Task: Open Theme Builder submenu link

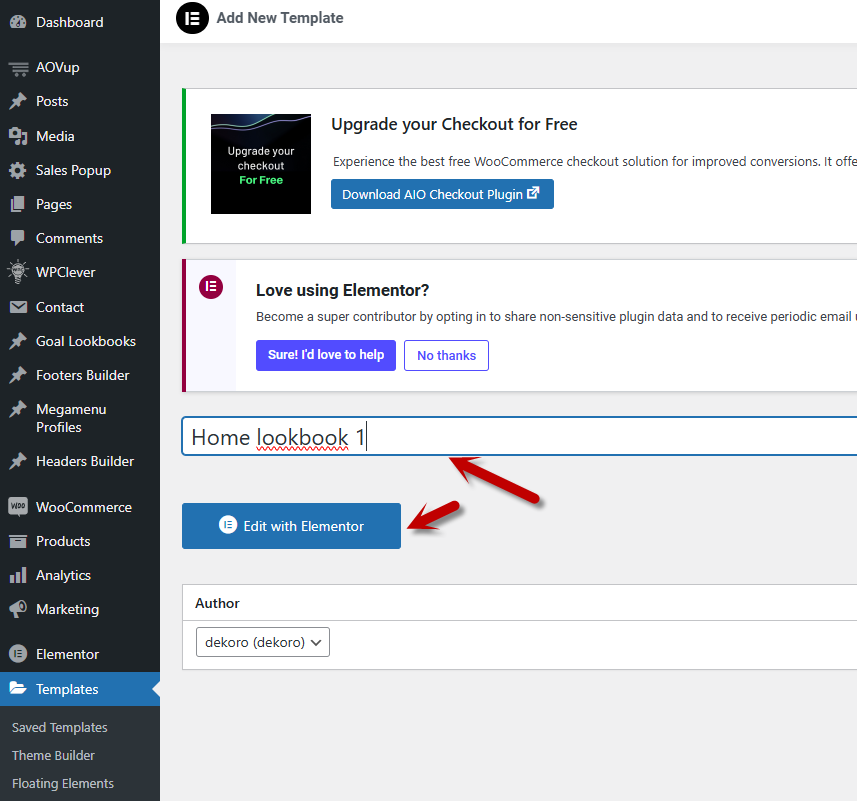Action: 53,755
